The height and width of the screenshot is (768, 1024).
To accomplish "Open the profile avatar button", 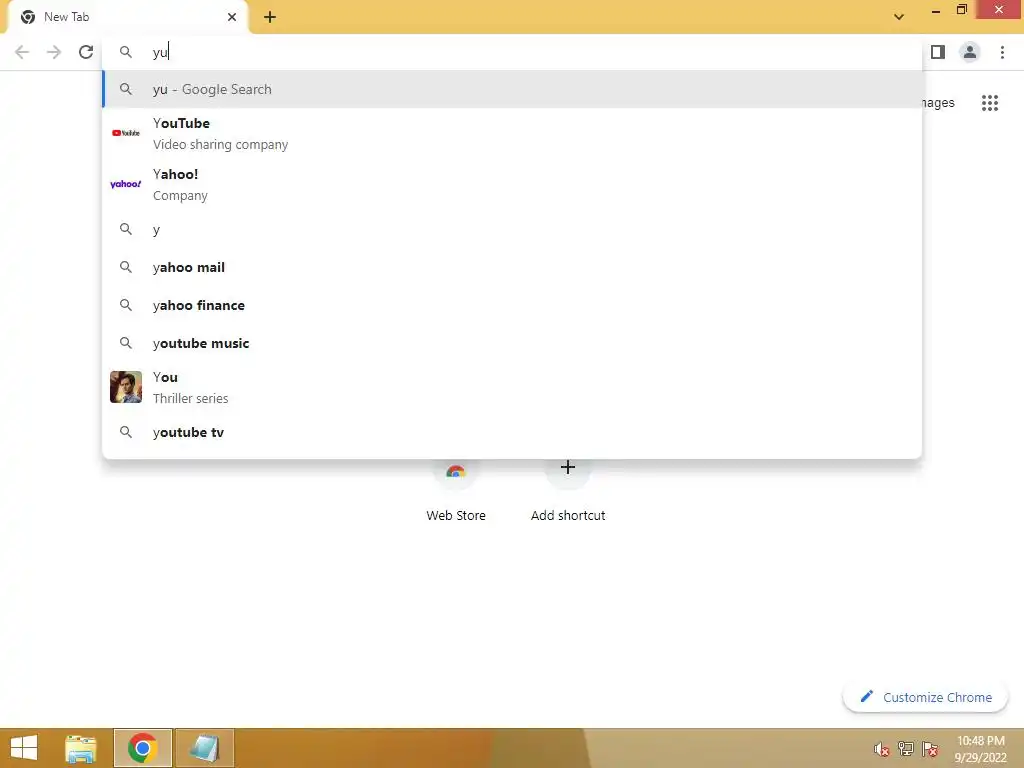I will point(970,52).
